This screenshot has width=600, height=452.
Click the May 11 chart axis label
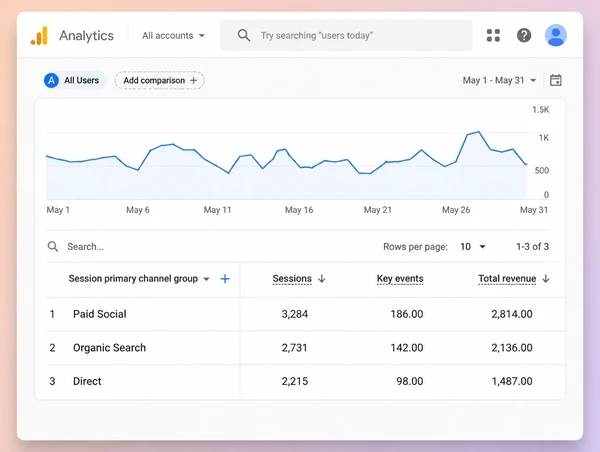[217, 210]
